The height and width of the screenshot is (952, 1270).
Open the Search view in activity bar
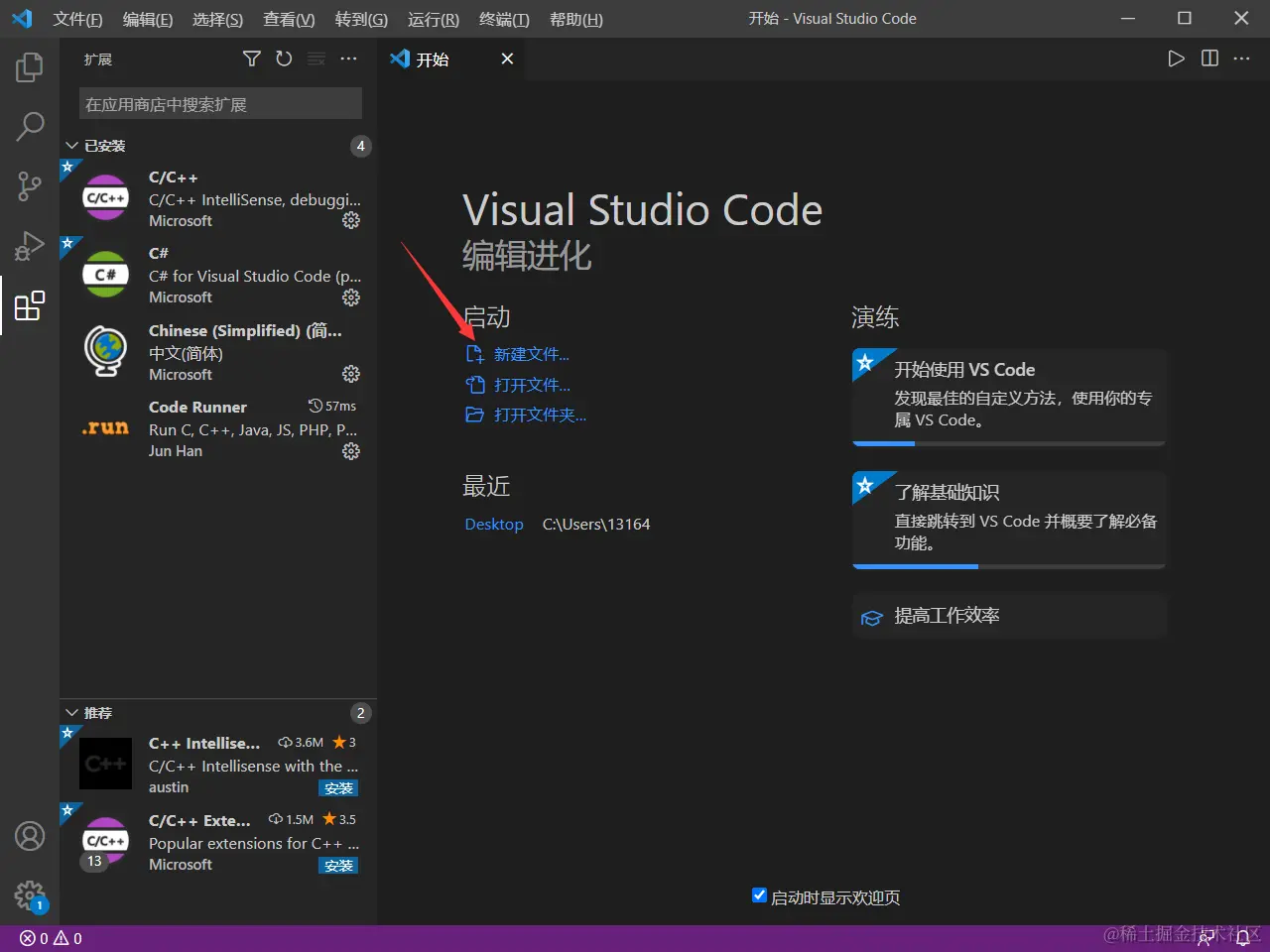pyautogui.click(x=30, y=126)
